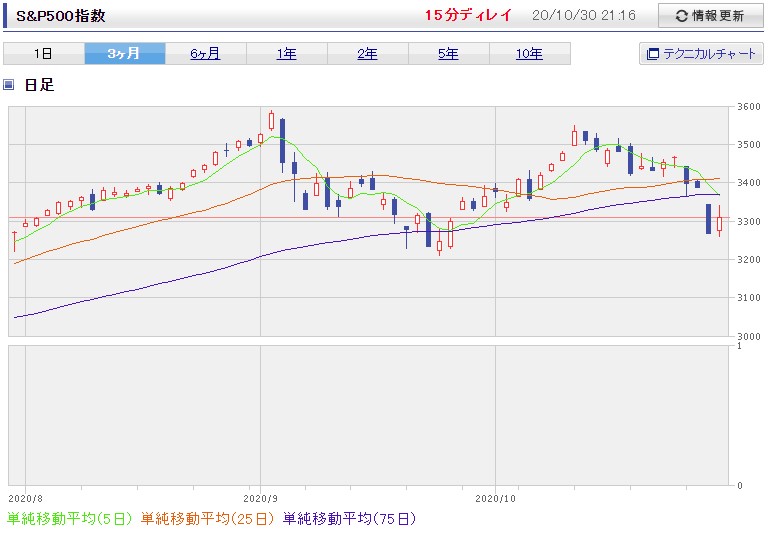Viewport: 770px width, 535px height.
Task: Click the 日足 chart label
Action: 39,84
